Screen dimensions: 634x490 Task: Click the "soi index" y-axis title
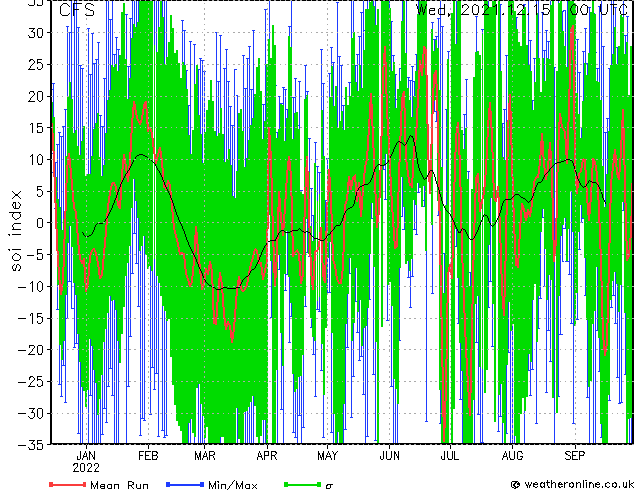pyautogui.click(x=15, y=230)
